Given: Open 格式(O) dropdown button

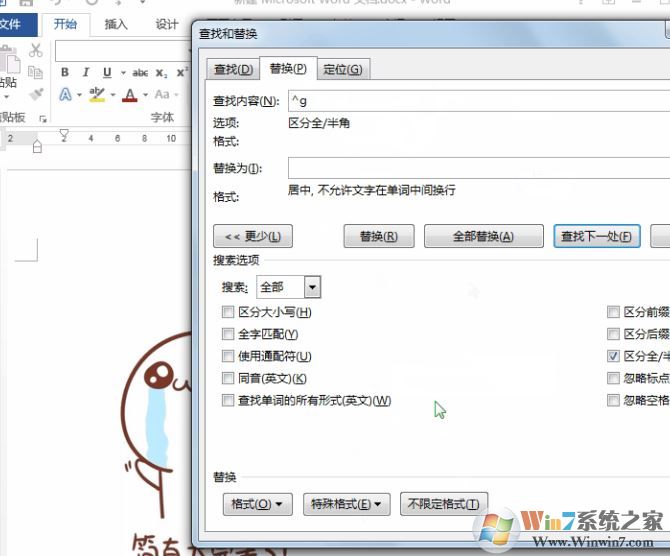Looking at the screenshot, I should (x=258, y=504).
